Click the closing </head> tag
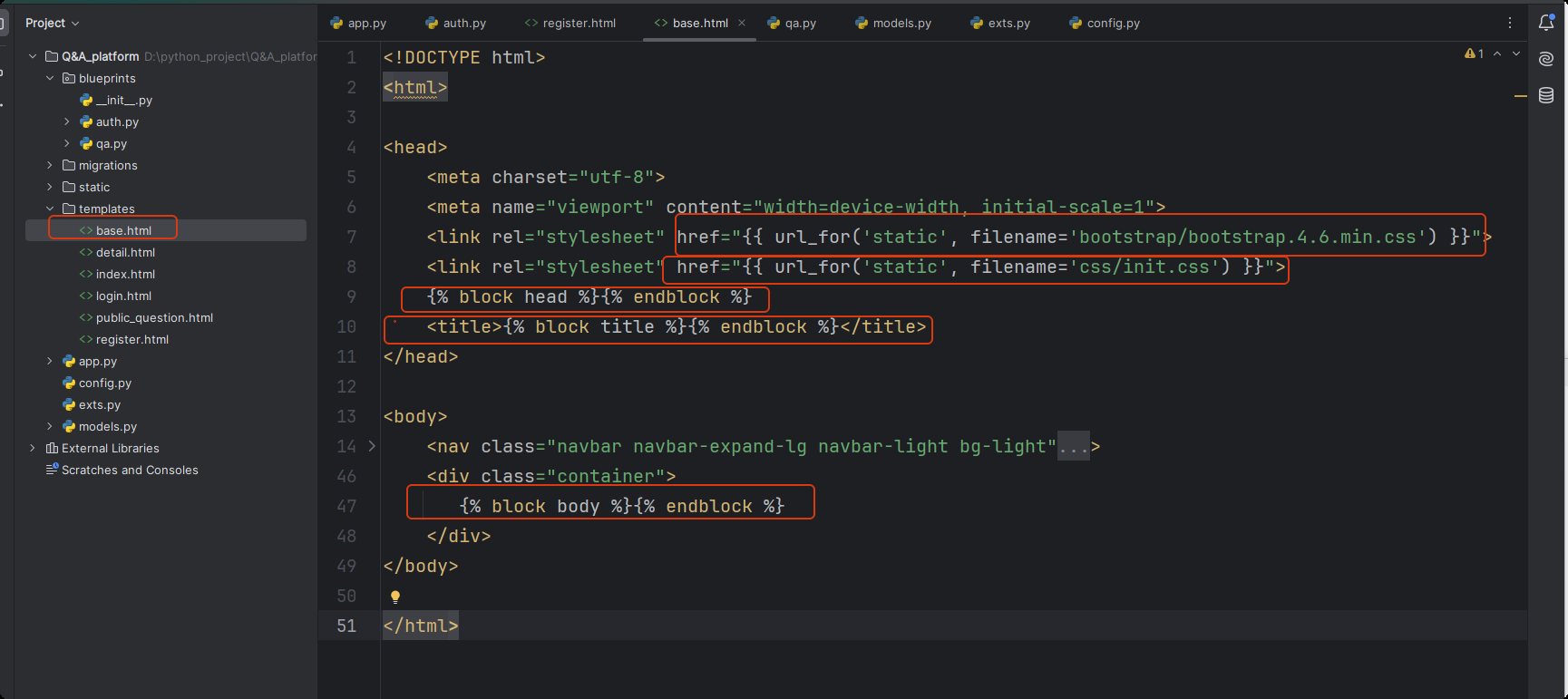 [421, 356]
